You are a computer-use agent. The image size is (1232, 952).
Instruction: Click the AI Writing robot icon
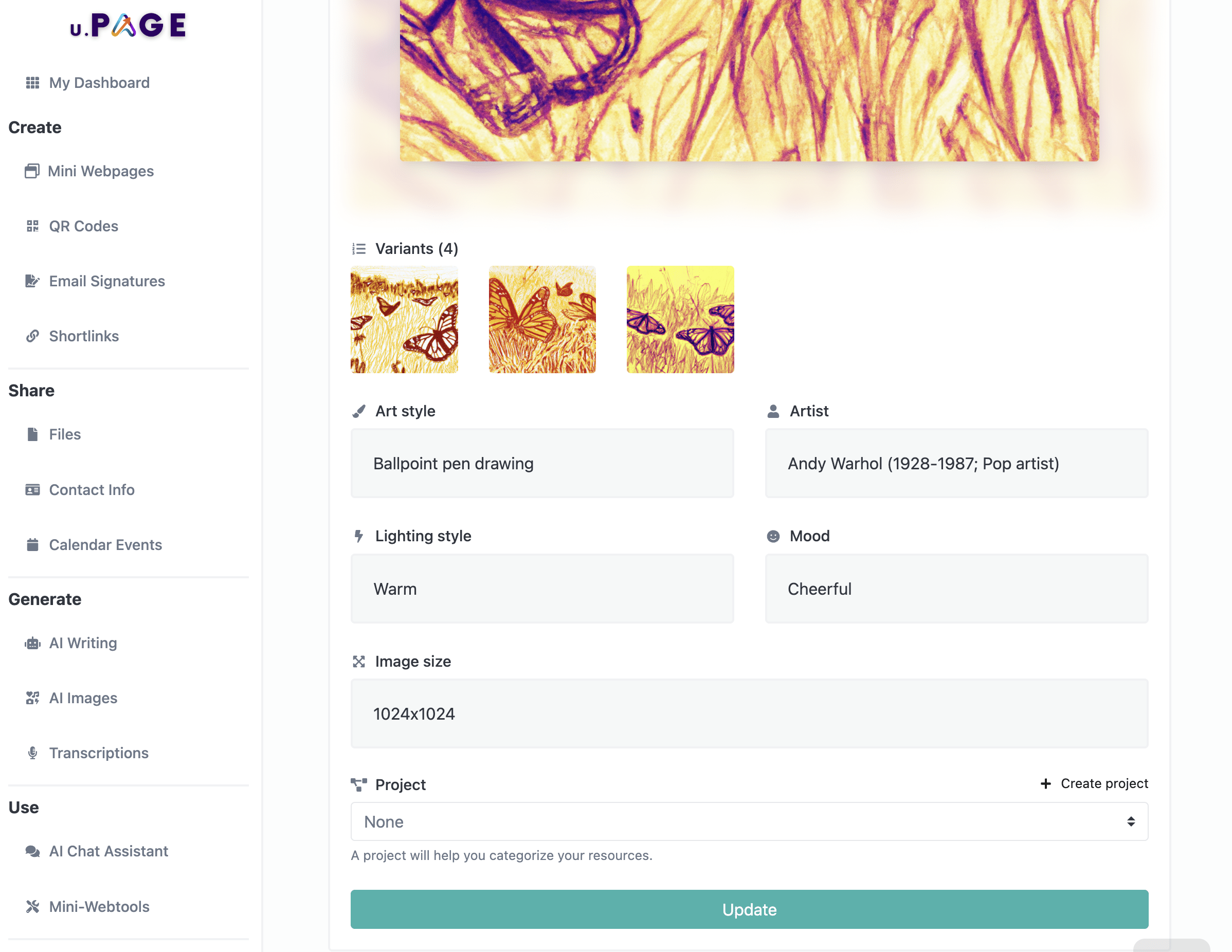coord(32,643)
